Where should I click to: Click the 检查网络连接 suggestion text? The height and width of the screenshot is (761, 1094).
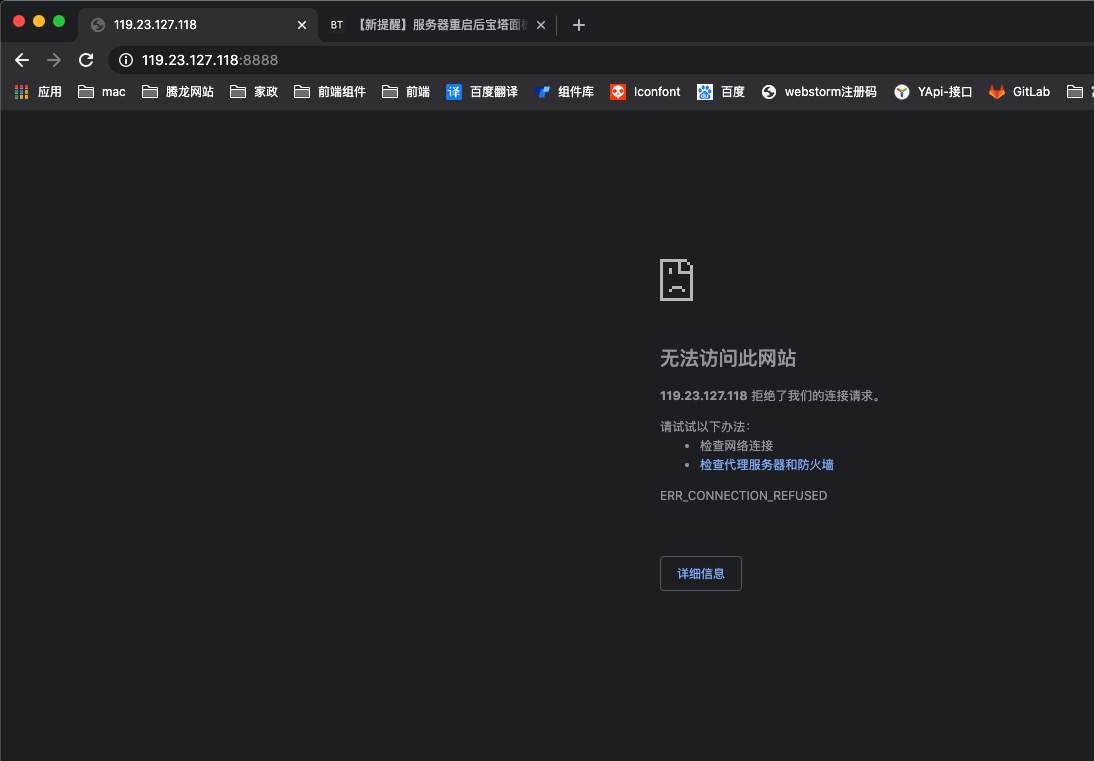[x=736, y=446]
